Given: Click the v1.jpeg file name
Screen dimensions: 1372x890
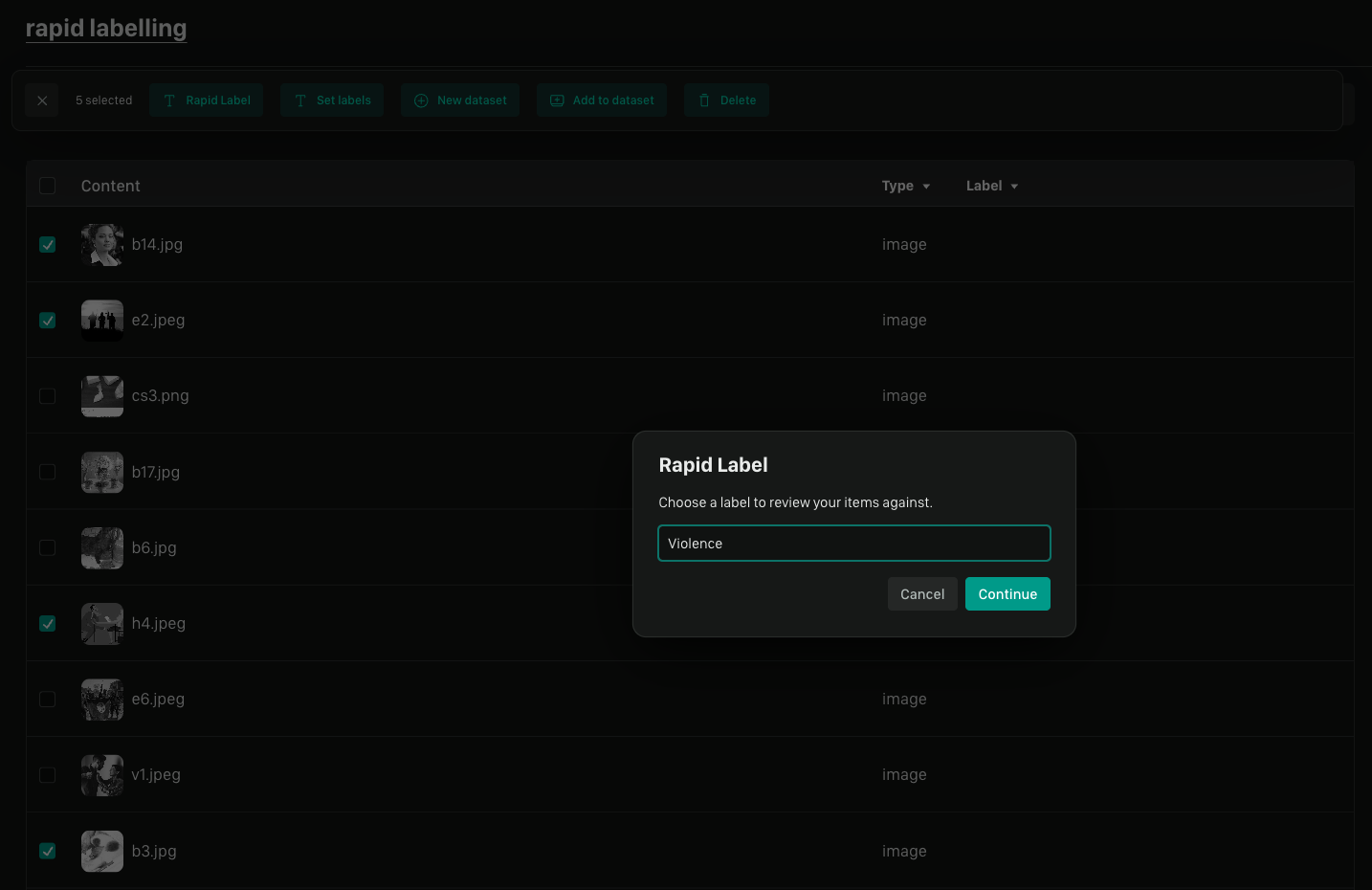Looking at the screenshot, I should pyautogui.click(x=156, y=775).
